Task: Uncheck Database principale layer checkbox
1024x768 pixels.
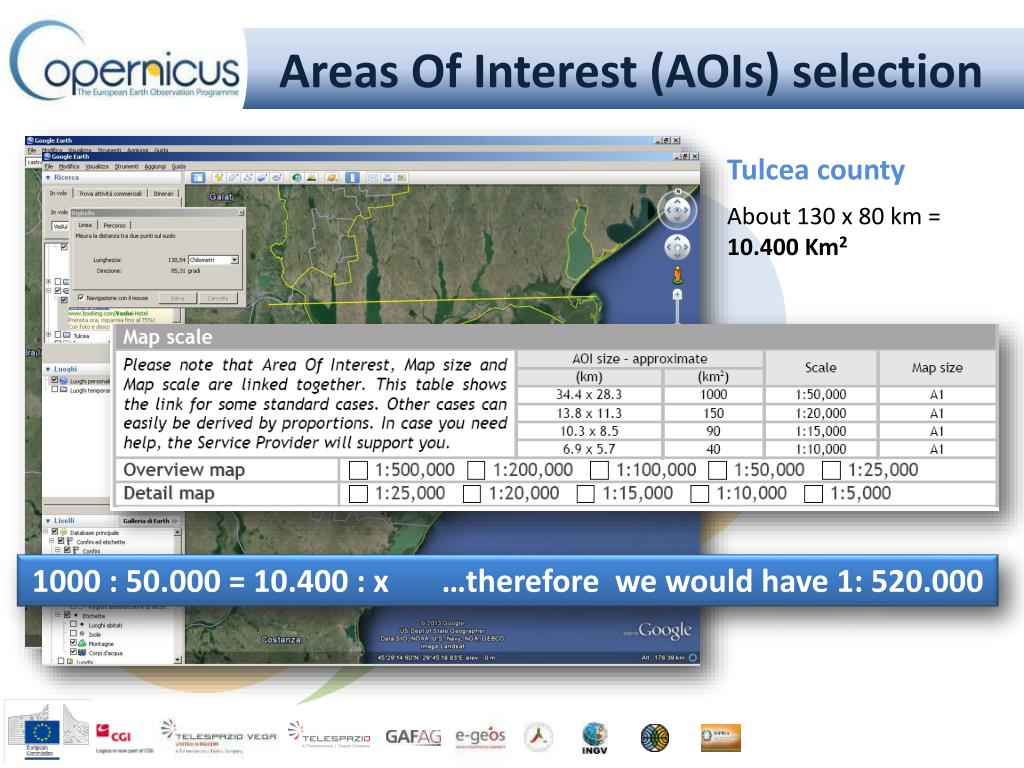Action: (x=55, y=532)
